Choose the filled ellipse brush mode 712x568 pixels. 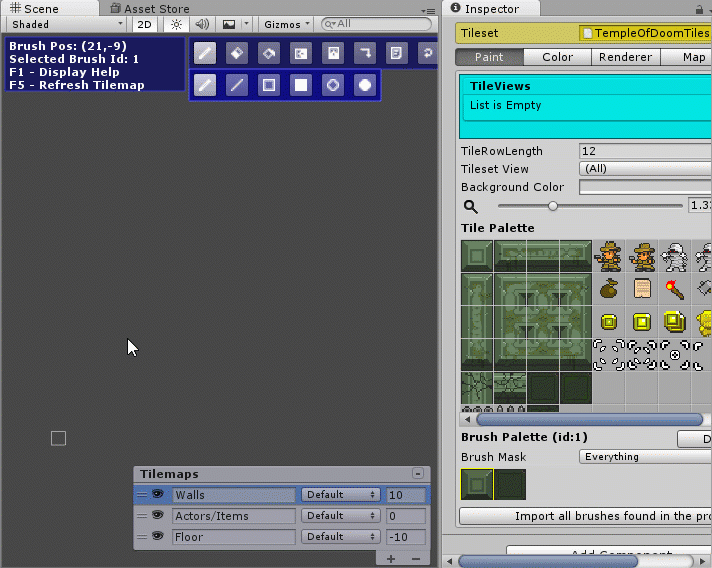coord(365,85)
